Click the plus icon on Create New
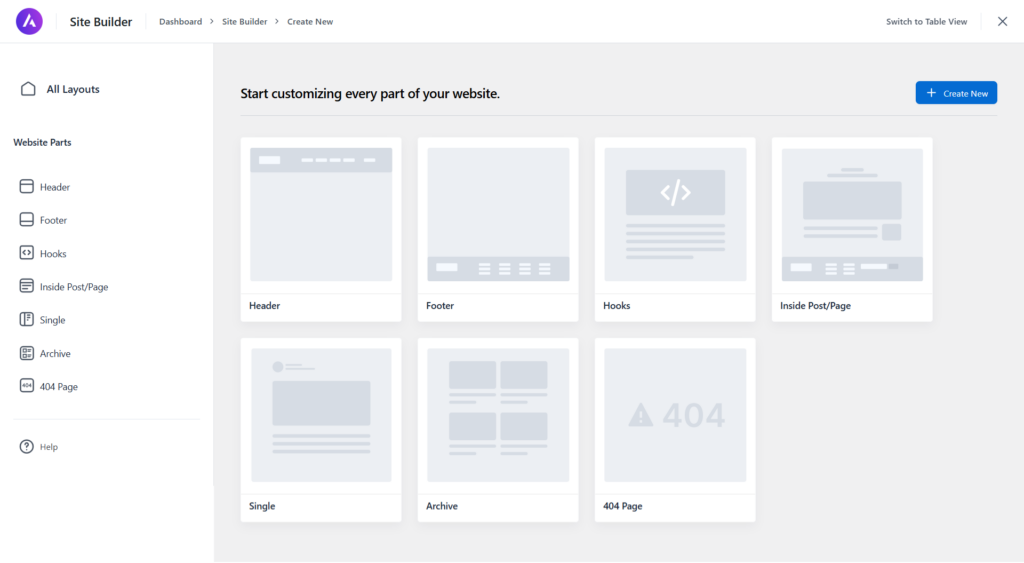The width and height of the screenshot is (1024, 563). coord(931,93)
